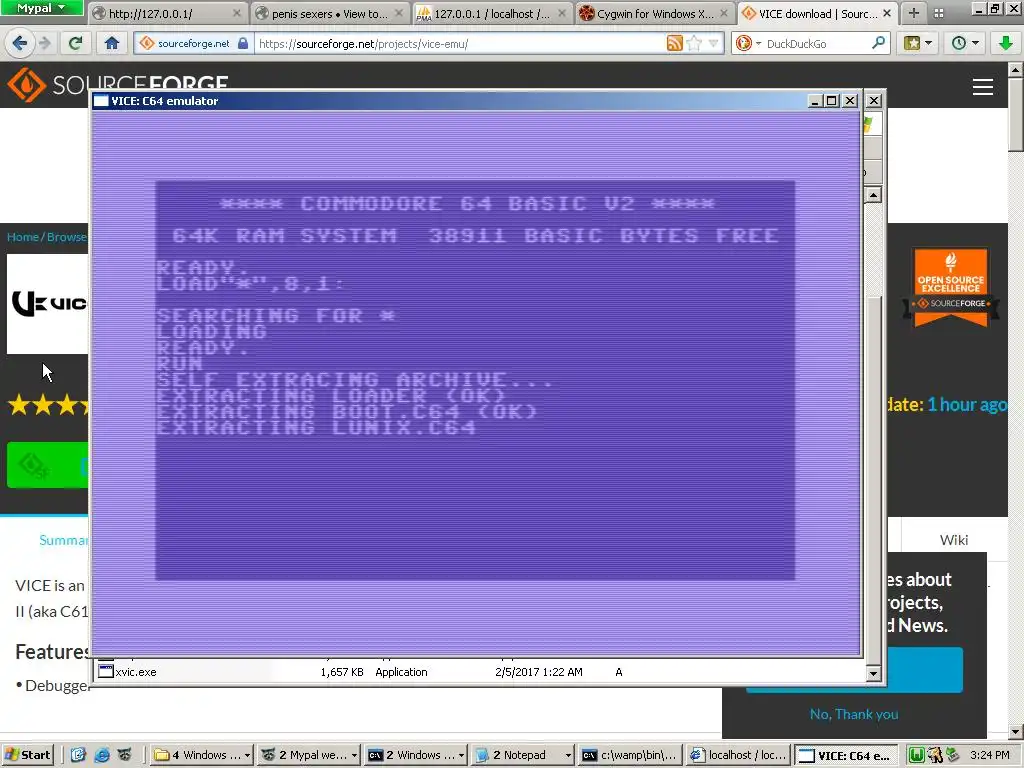Viewport: 1024px width, 768px height.
Task: Click the 'No, Thank you' link
Action: tap(854, 714)
